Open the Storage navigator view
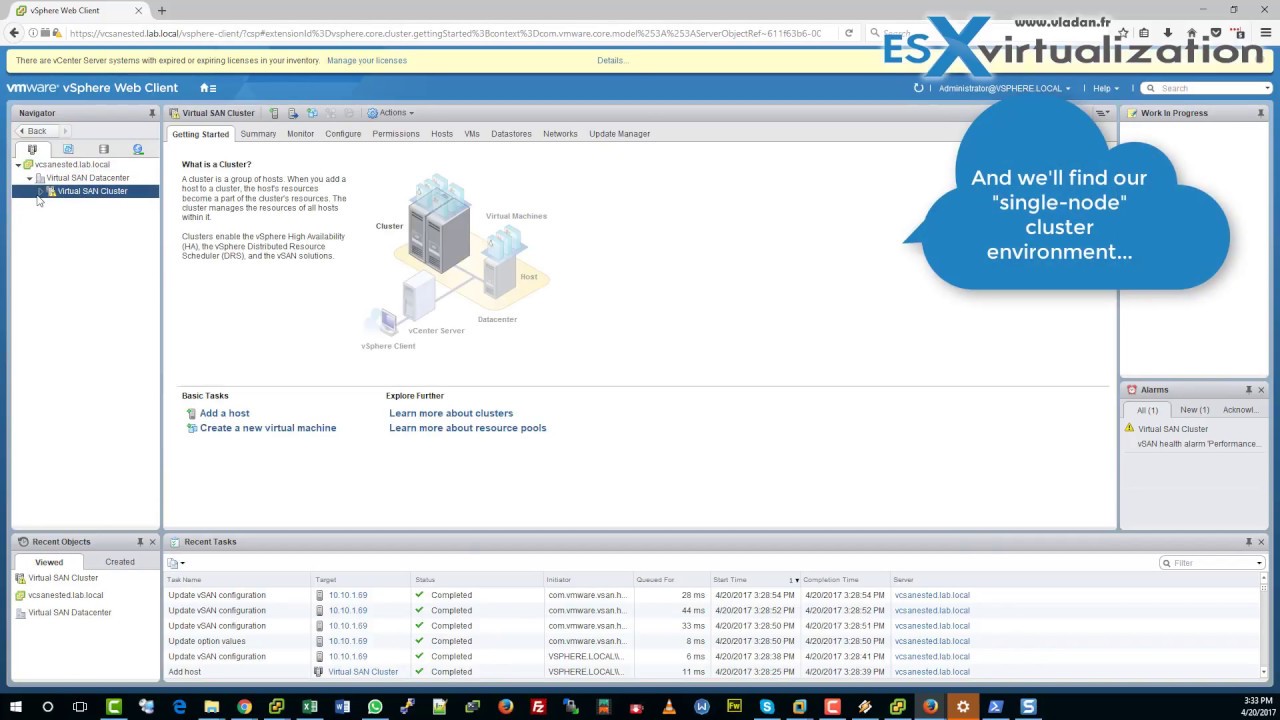The height and width of the screenshot is (720, 1280). click(x=103, y=149)
